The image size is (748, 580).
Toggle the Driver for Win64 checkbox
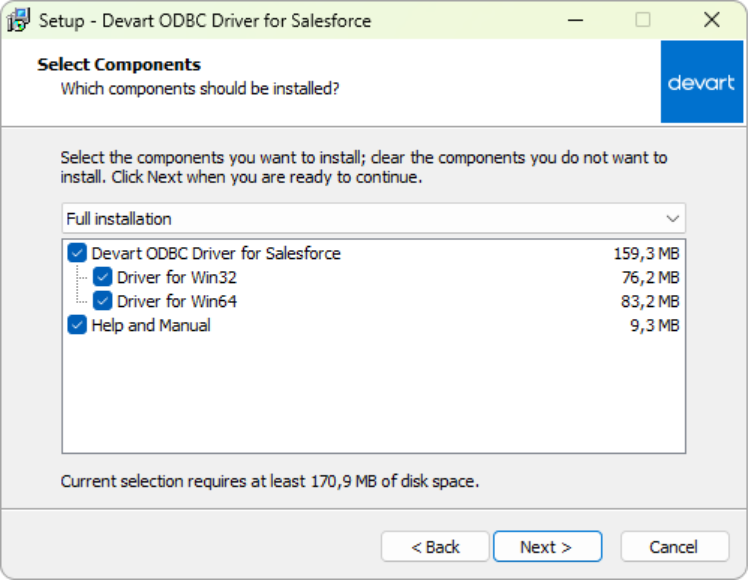click(x=102, y=301)
